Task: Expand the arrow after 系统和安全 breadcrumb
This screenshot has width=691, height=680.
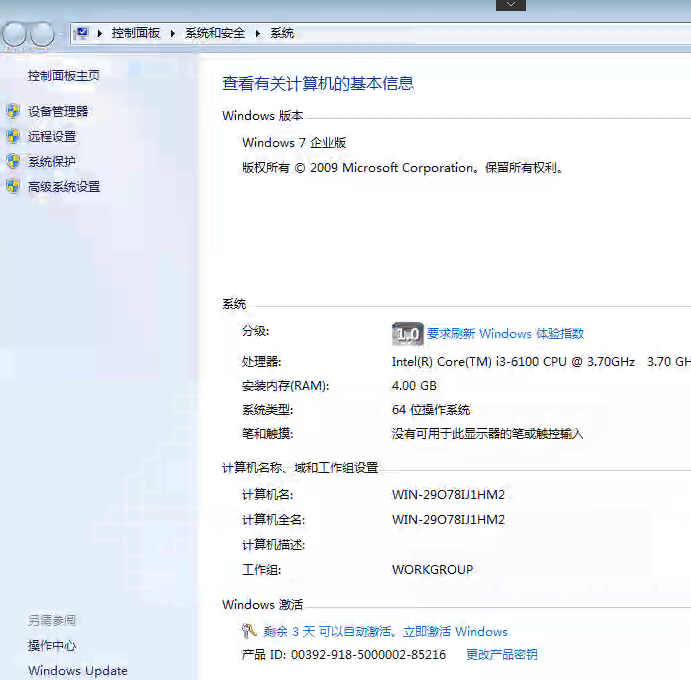Action: pyautogui.click(x=258, y=33)
